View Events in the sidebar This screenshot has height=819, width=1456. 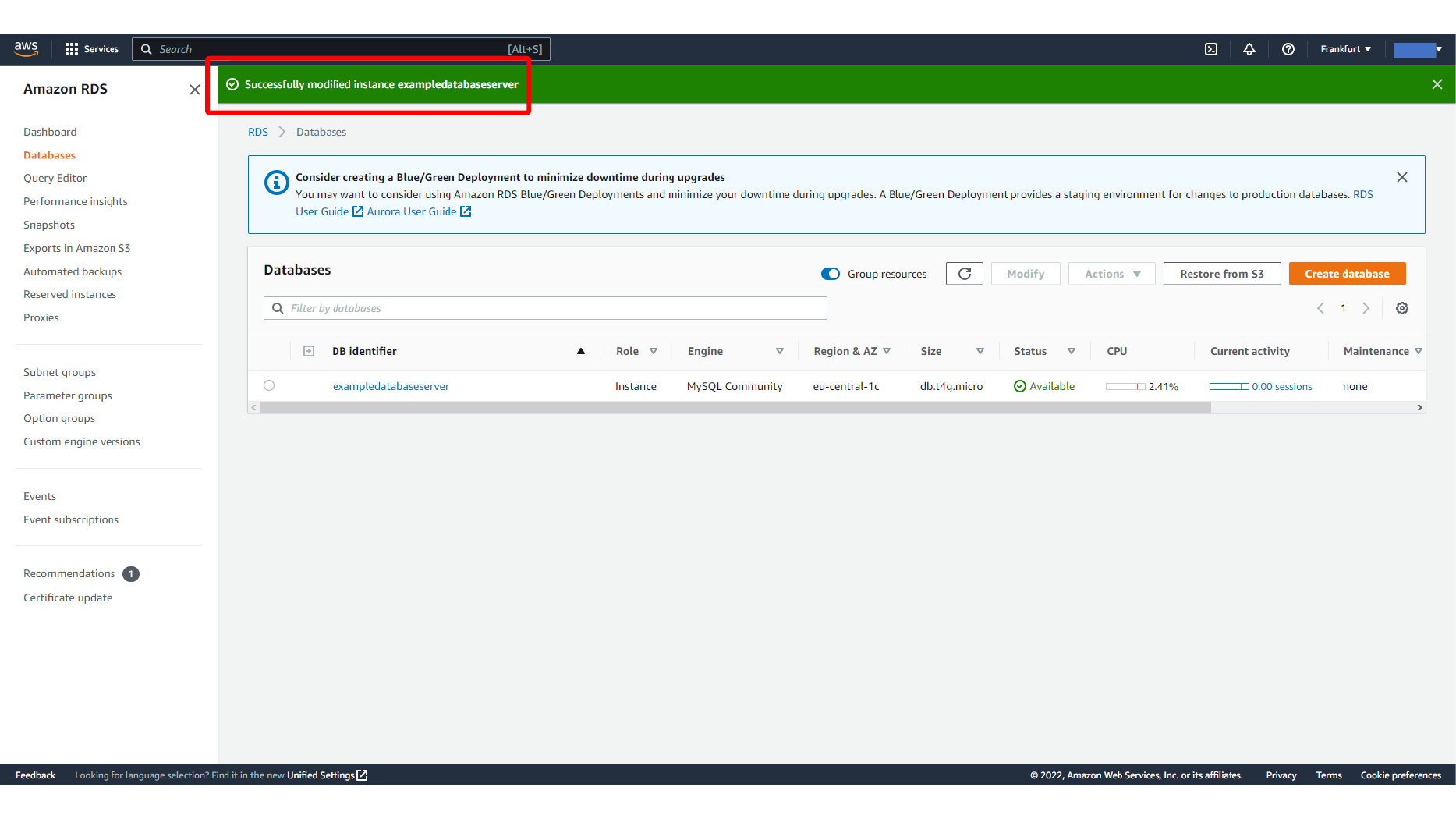39,496
